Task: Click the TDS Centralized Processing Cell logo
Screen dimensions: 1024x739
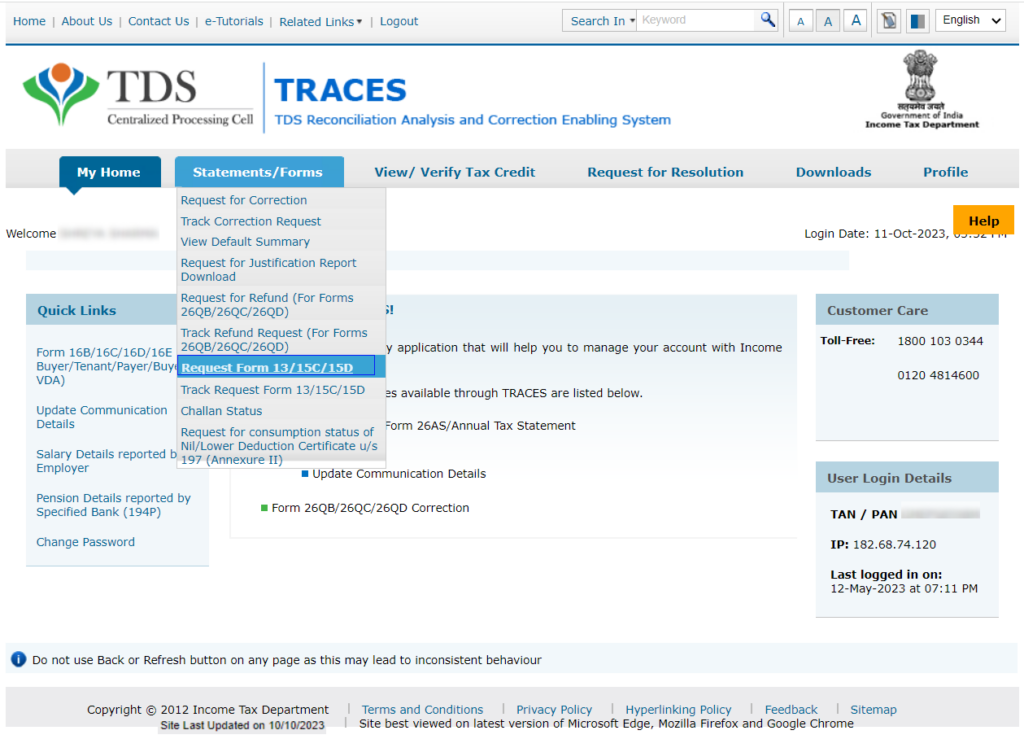Action: 138,95
